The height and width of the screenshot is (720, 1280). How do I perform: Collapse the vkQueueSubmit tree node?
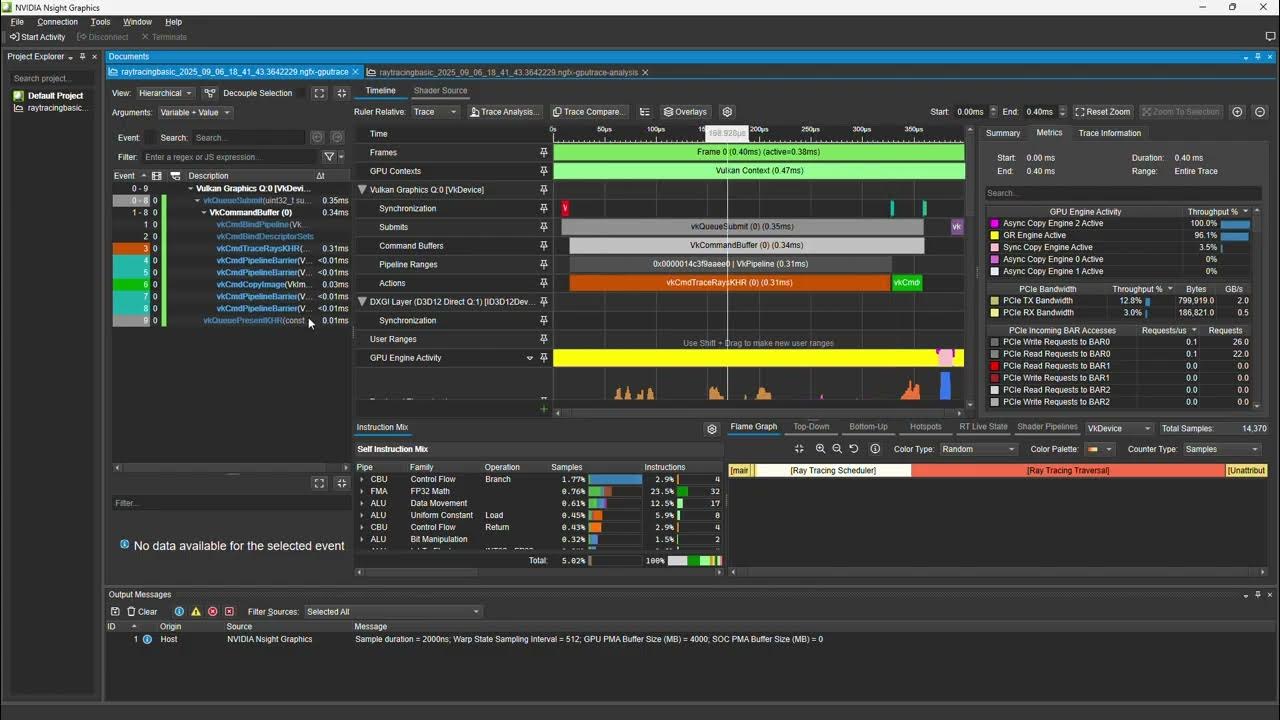tap(198, 200)
